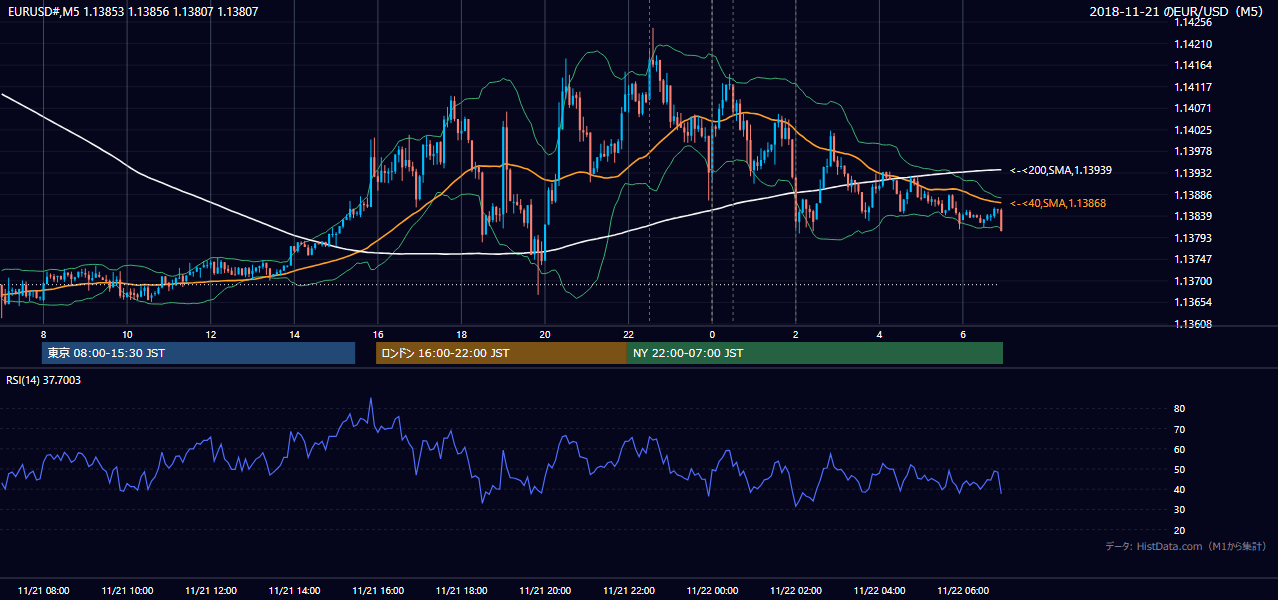Click the 11/22 06:00 time label

click(x=964, y=591)
